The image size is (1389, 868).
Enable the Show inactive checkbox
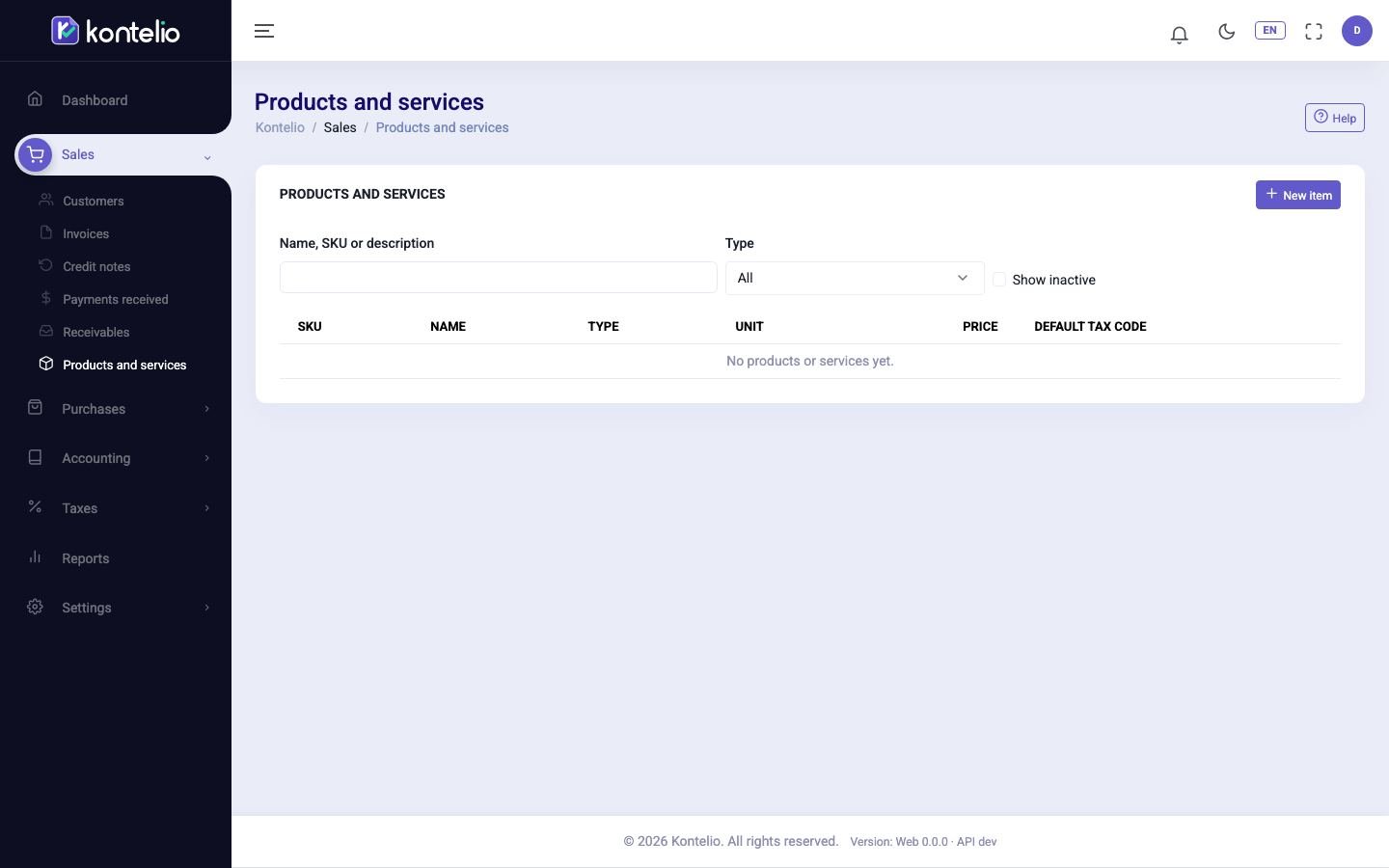coord(999,280)
